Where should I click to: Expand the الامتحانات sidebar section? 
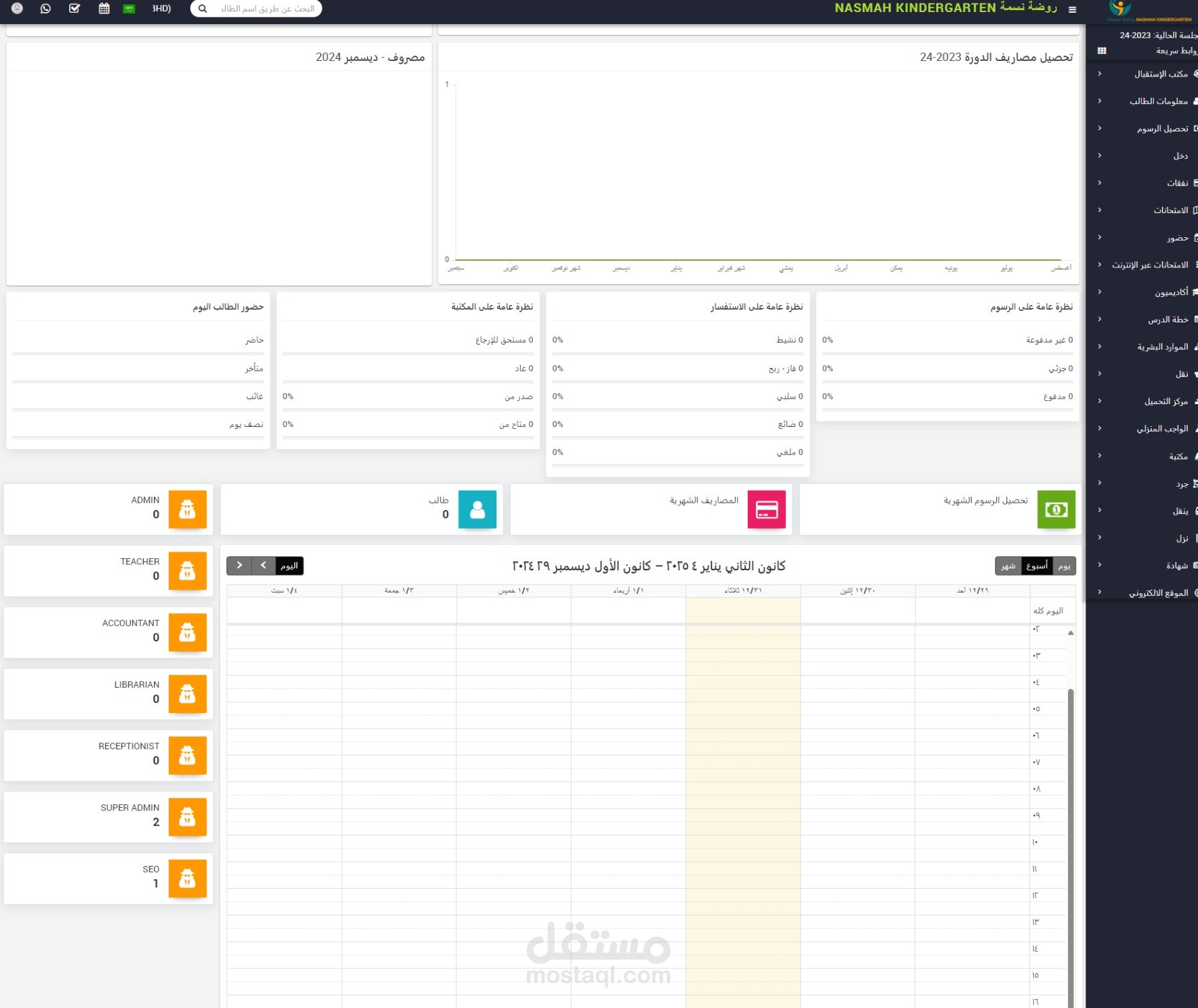point(1162,210)
